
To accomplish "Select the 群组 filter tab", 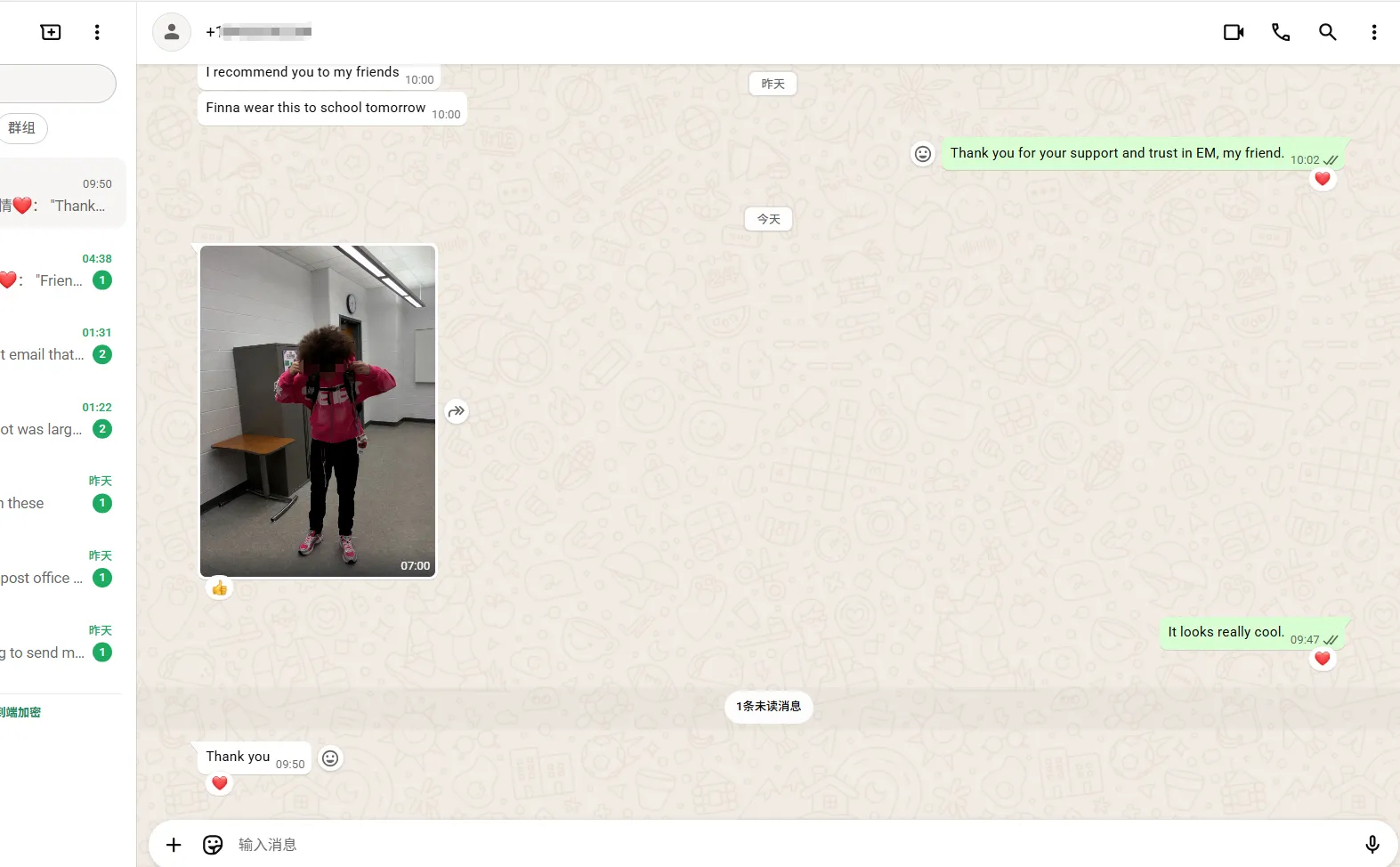I will [x=22, y=128].
